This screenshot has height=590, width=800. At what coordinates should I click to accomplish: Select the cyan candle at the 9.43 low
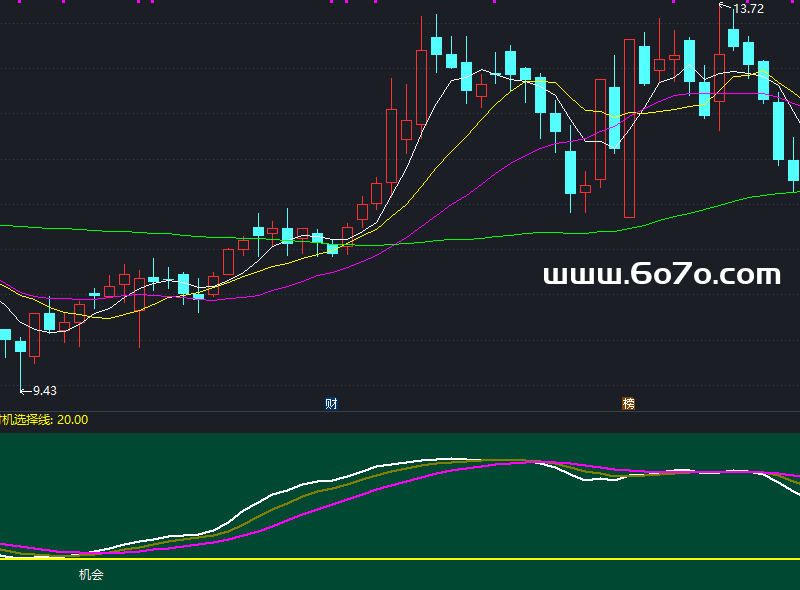click(x=20, y=346)
